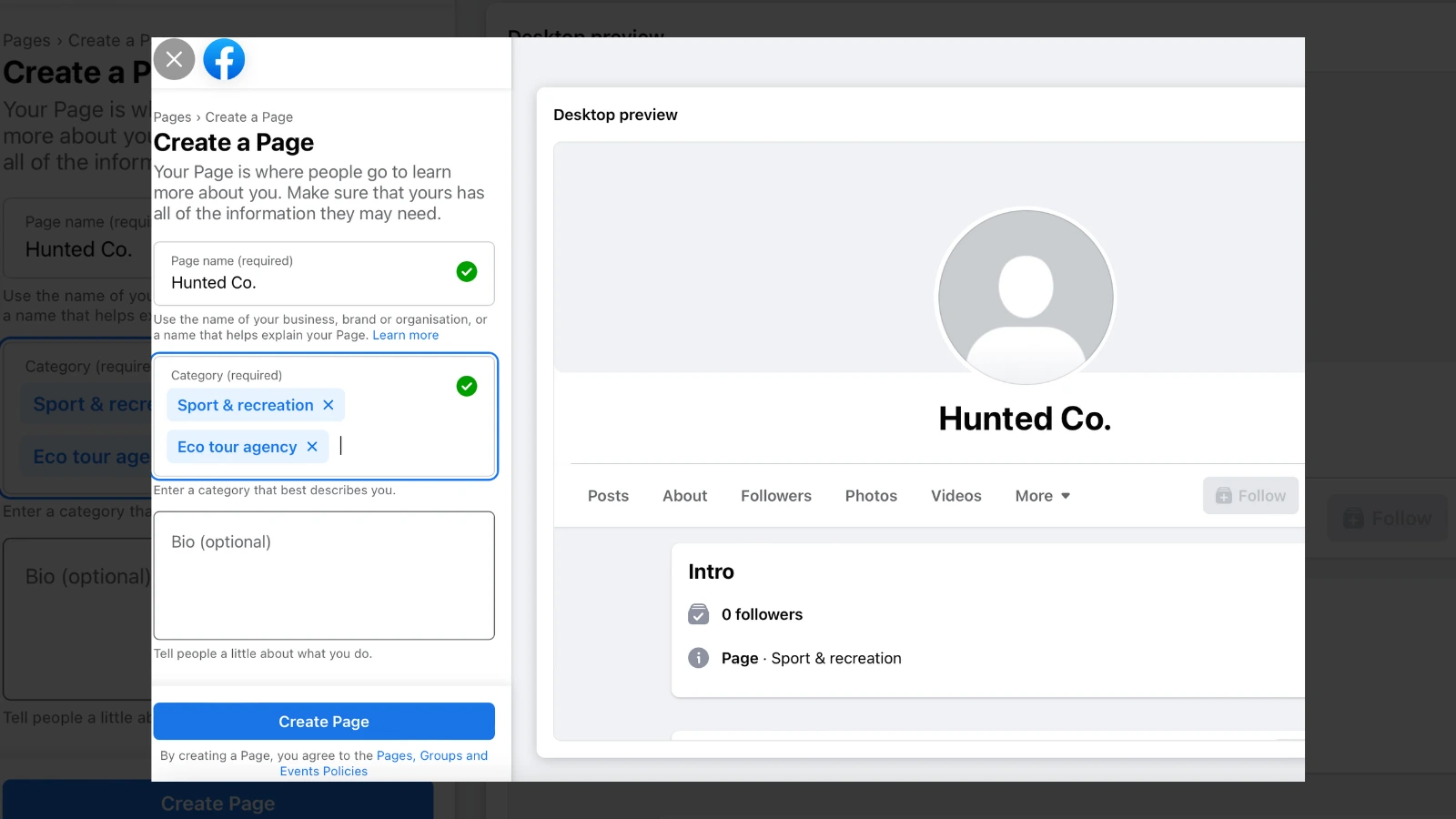The image size is (1456, 819).
Task: Click the Facebook logo icon
Action: [x=224, y=60]
